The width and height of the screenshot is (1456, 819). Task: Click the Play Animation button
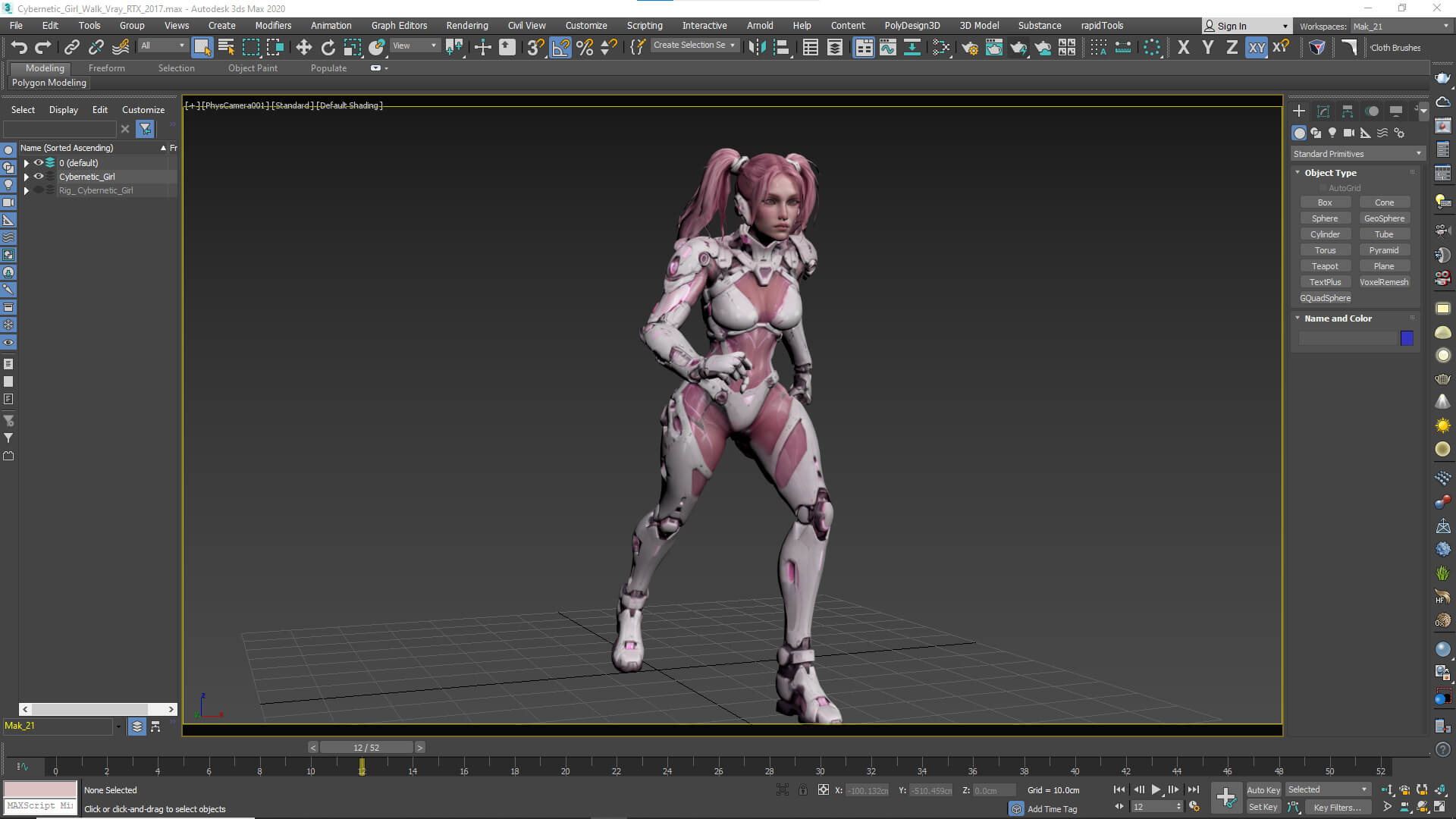[1156, 789]
